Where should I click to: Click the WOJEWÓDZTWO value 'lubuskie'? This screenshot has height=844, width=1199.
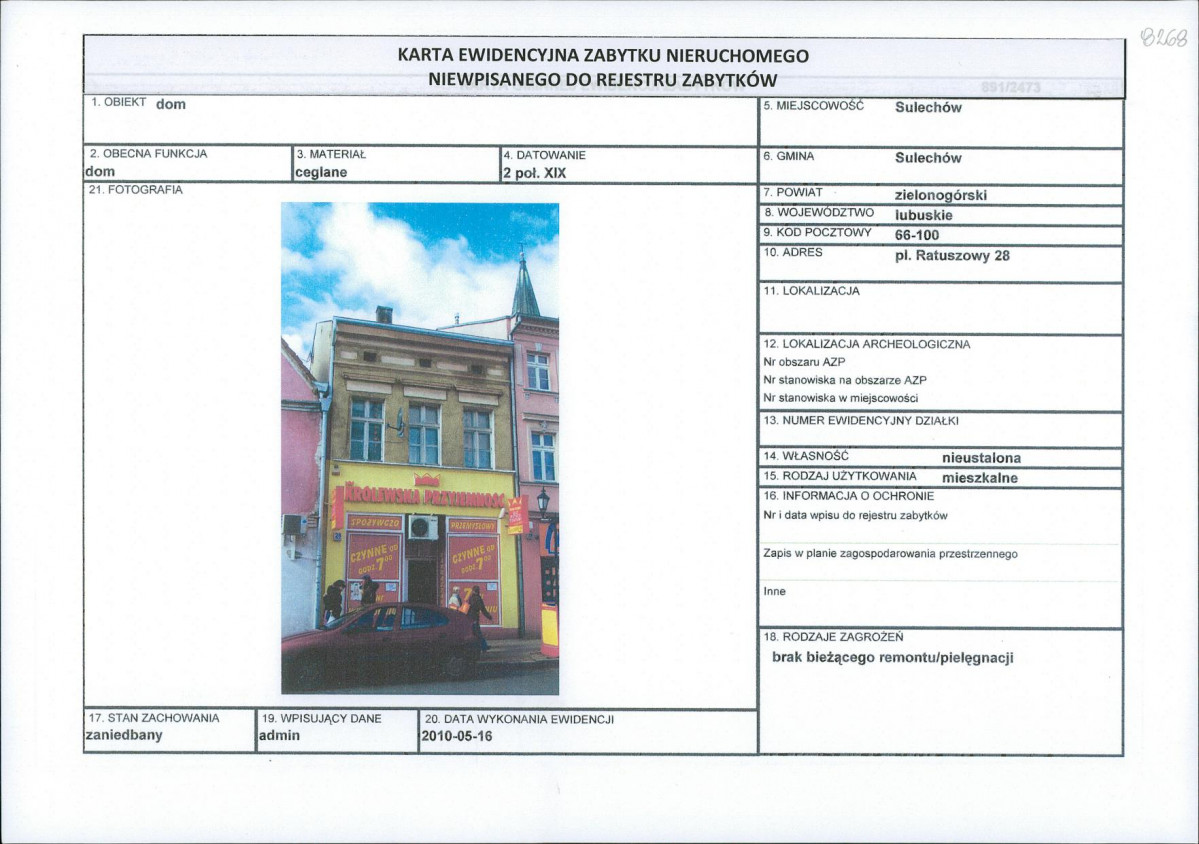923,215
